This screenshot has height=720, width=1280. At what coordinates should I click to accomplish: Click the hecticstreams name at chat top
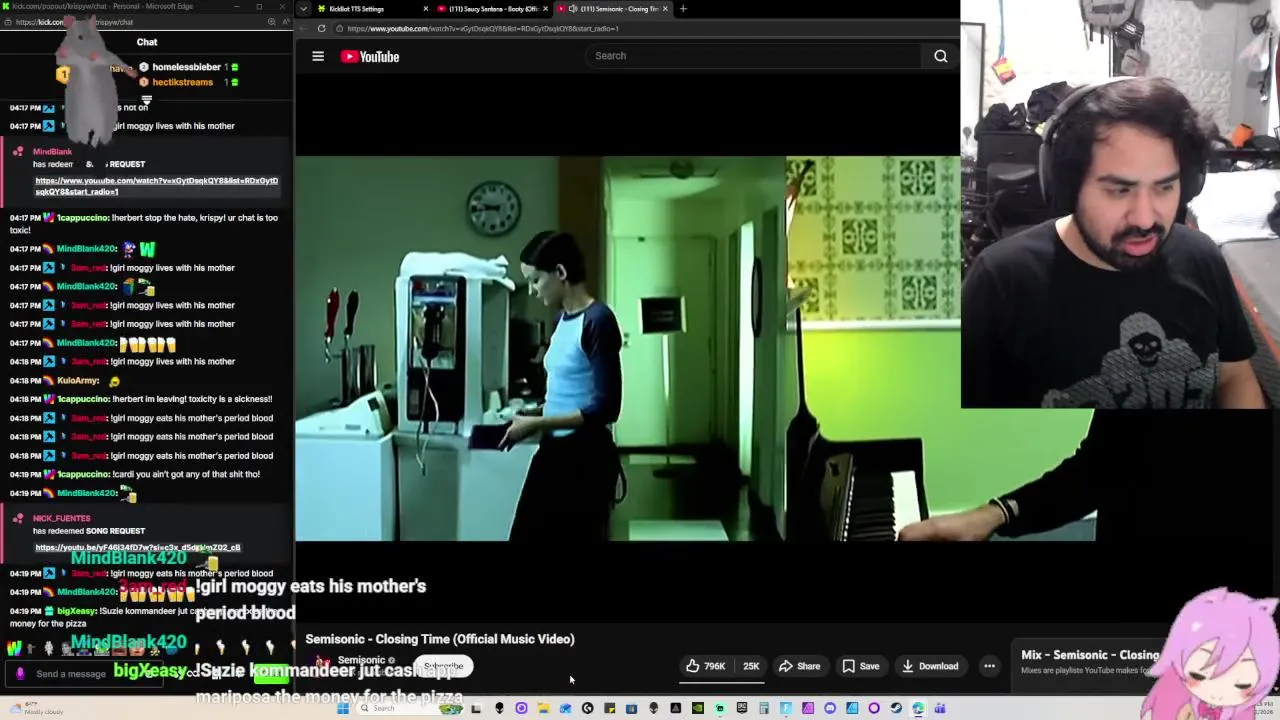point(182,82)
